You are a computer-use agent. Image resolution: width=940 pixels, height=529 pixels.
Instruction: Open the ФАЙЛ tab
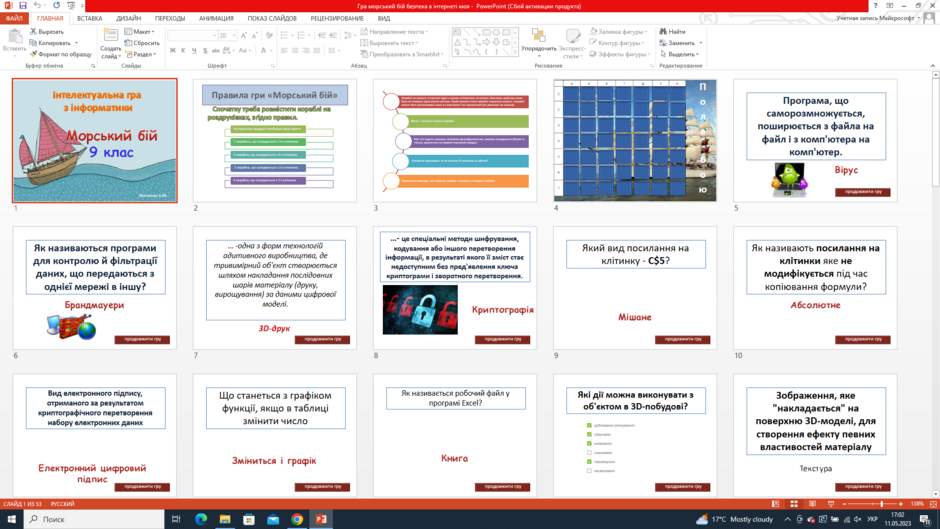14,19
